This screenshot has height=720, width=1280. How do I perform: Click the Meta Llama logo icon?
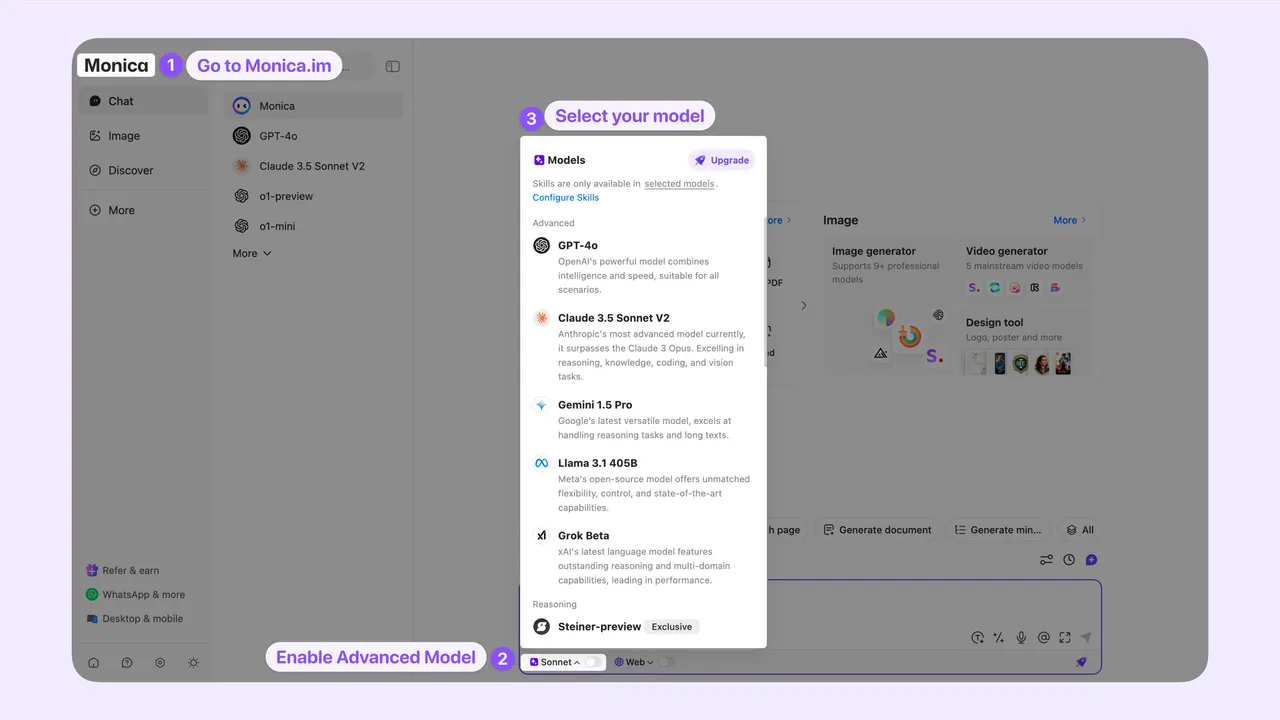541,463
